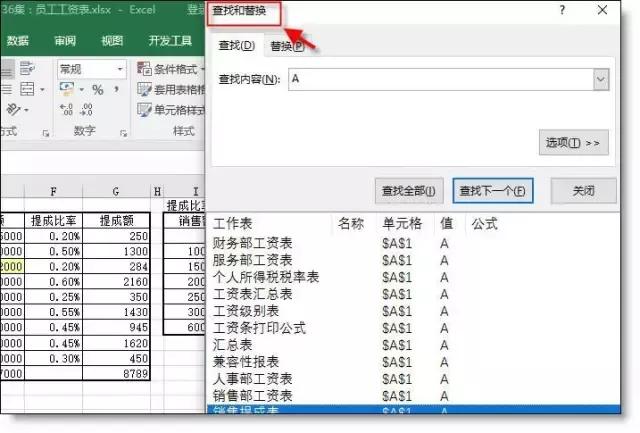Click the 选项(T) >> button
Screen dimensions: 640x433
click(x=573, y=143)
